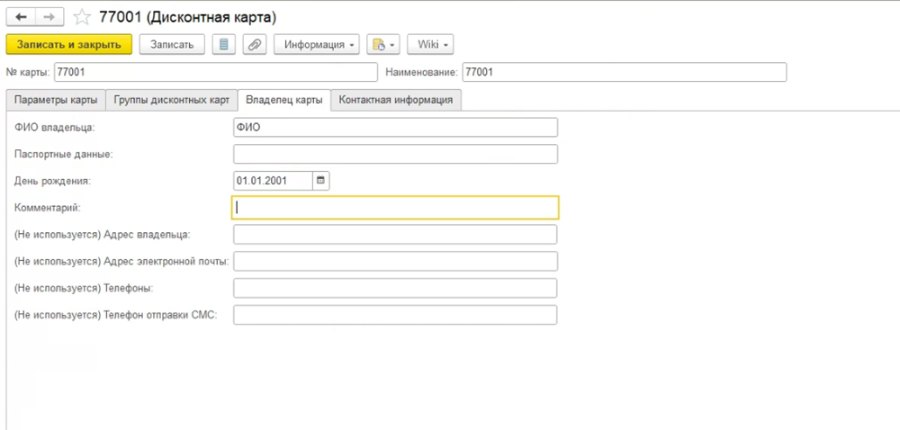This screenshot has width=900, height=430.
Task: Click the title text 77001 (Дисконтная карта)
Action: [188, 17]
